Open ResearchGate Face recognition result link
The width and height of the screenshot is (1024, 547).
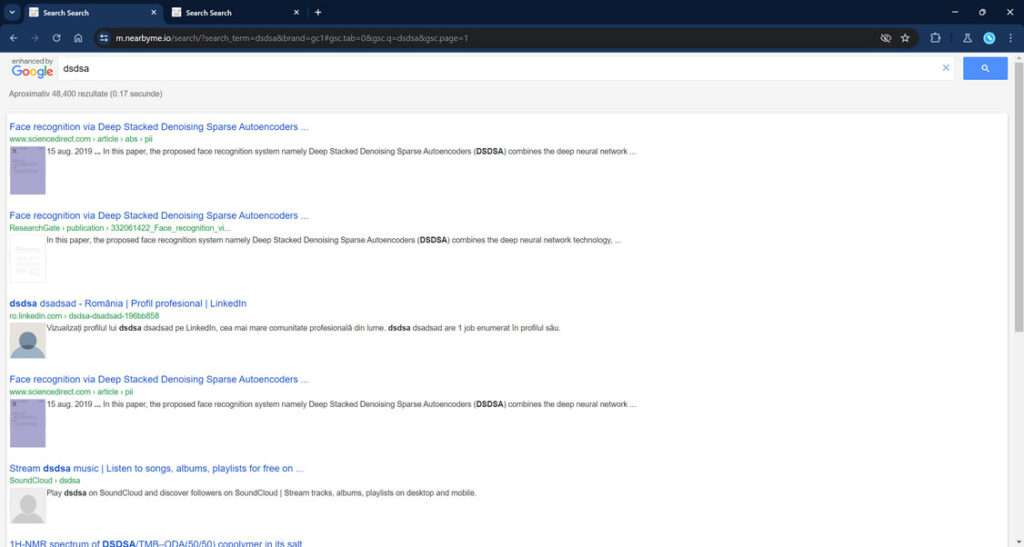click(159, 215)
